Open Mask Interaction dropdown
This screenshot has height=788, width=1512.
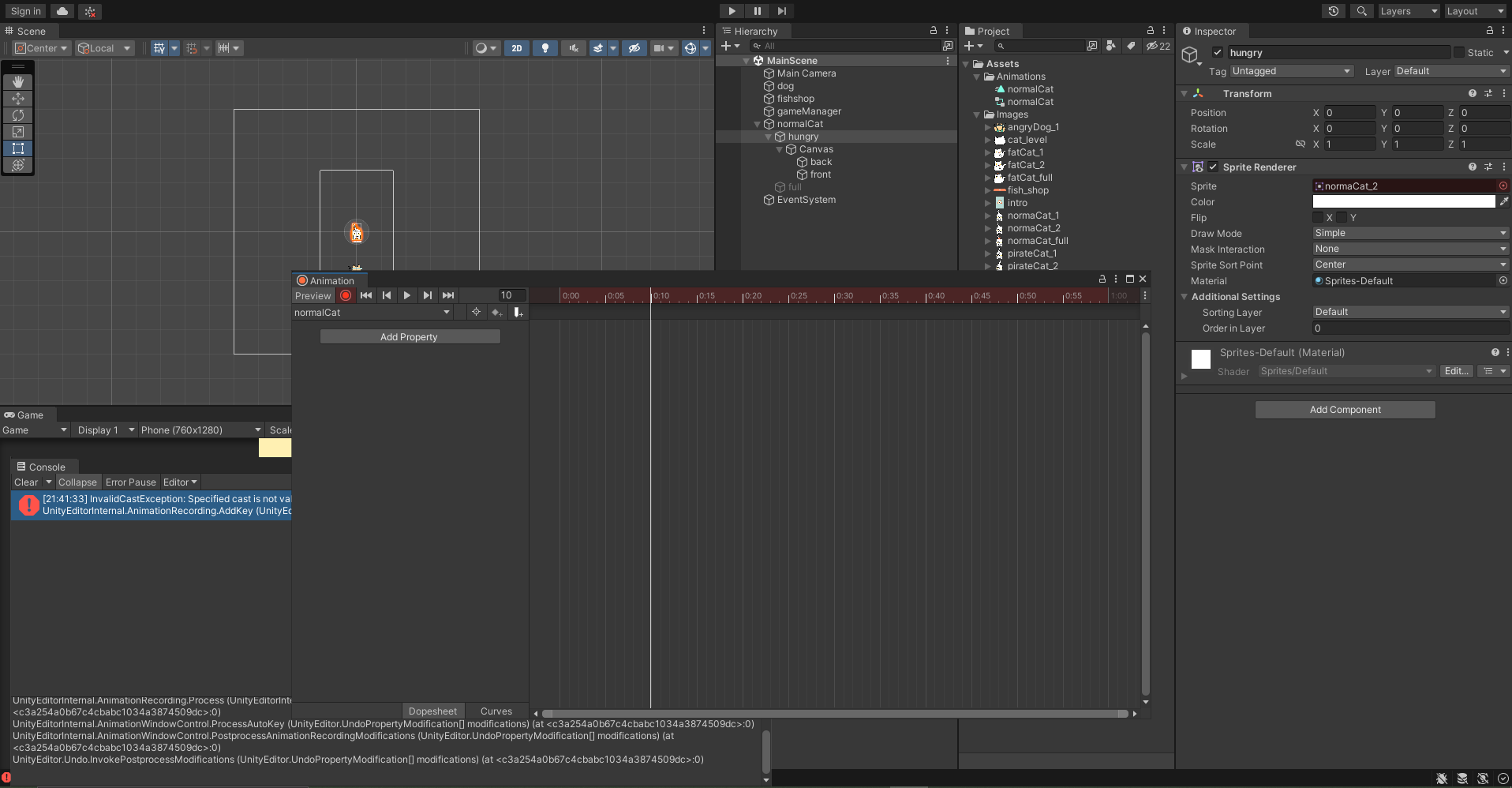[1411, 250]
